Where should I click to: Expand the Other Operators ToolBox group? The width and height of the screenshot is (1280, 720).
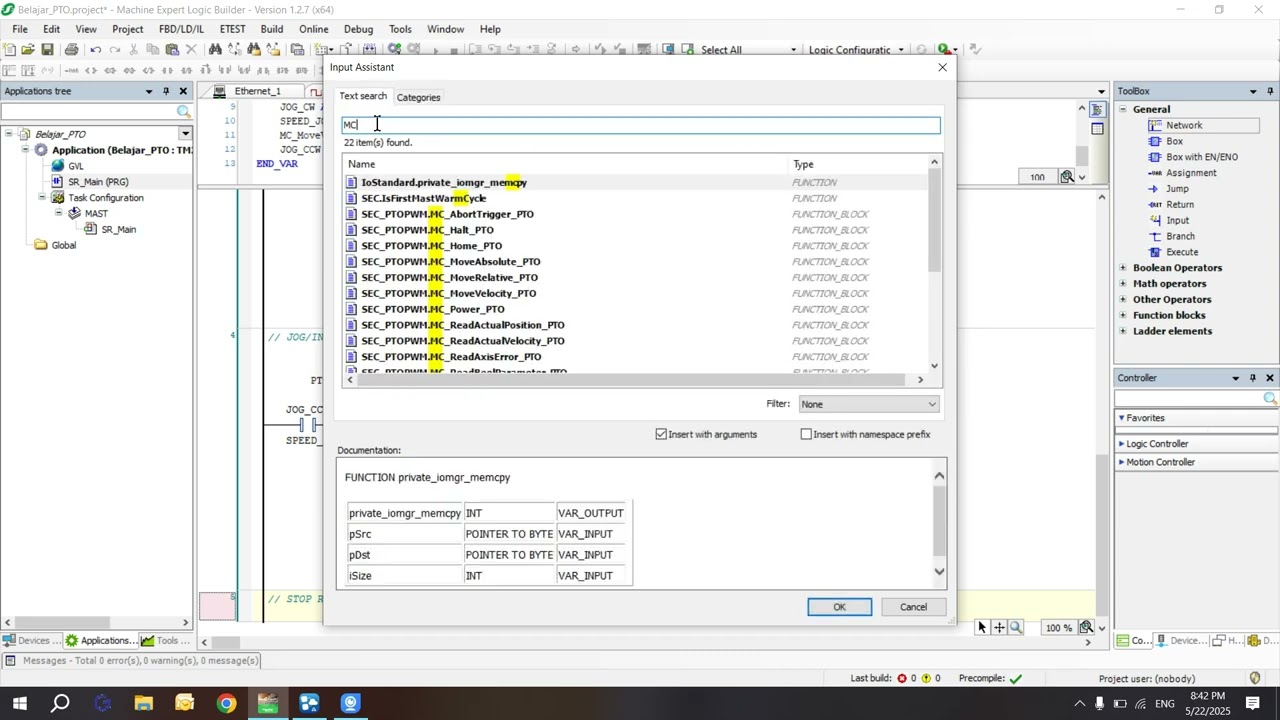pos(1123,300)
